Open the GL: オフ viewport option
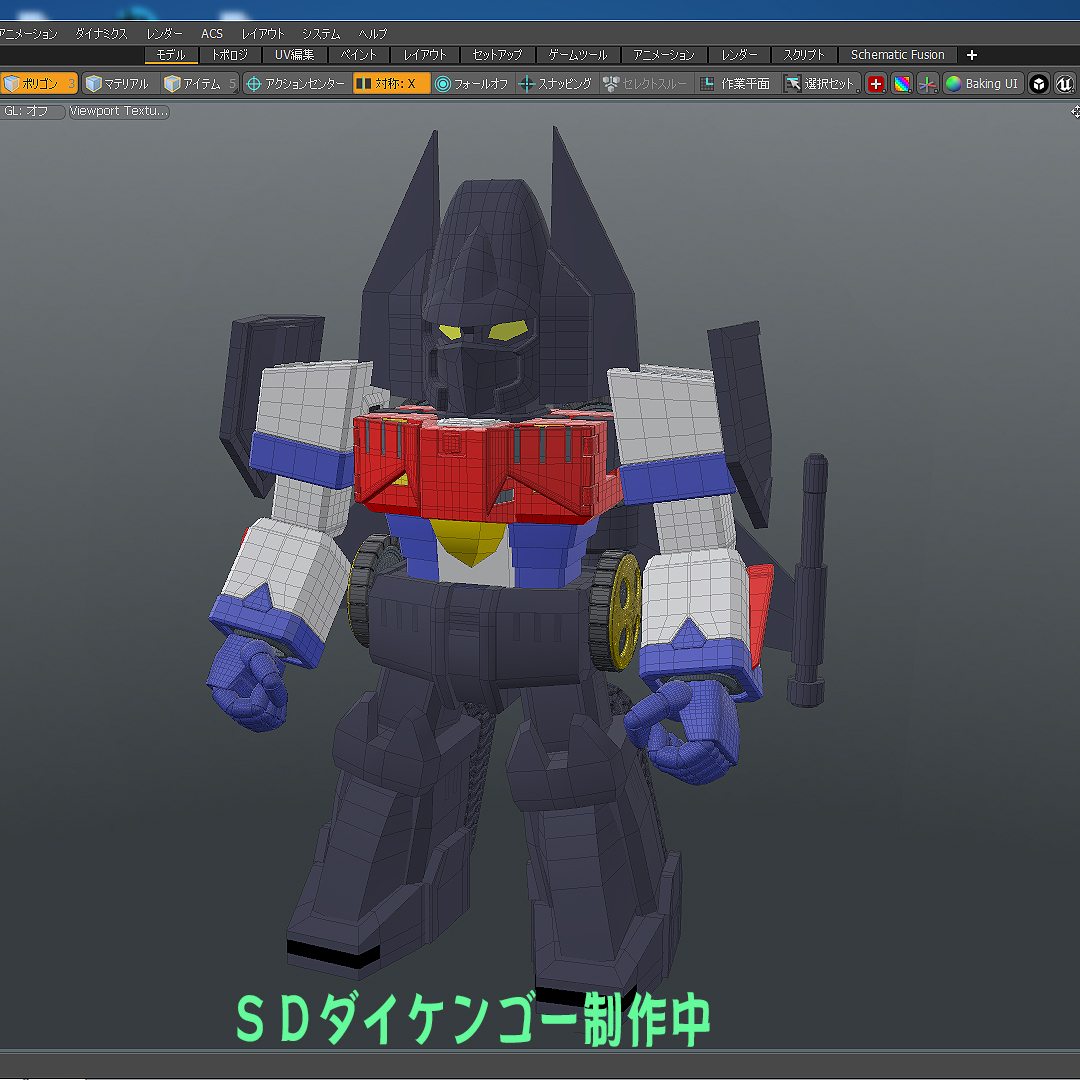The width and height of the screenshot is (1080, 1080). 32,111
